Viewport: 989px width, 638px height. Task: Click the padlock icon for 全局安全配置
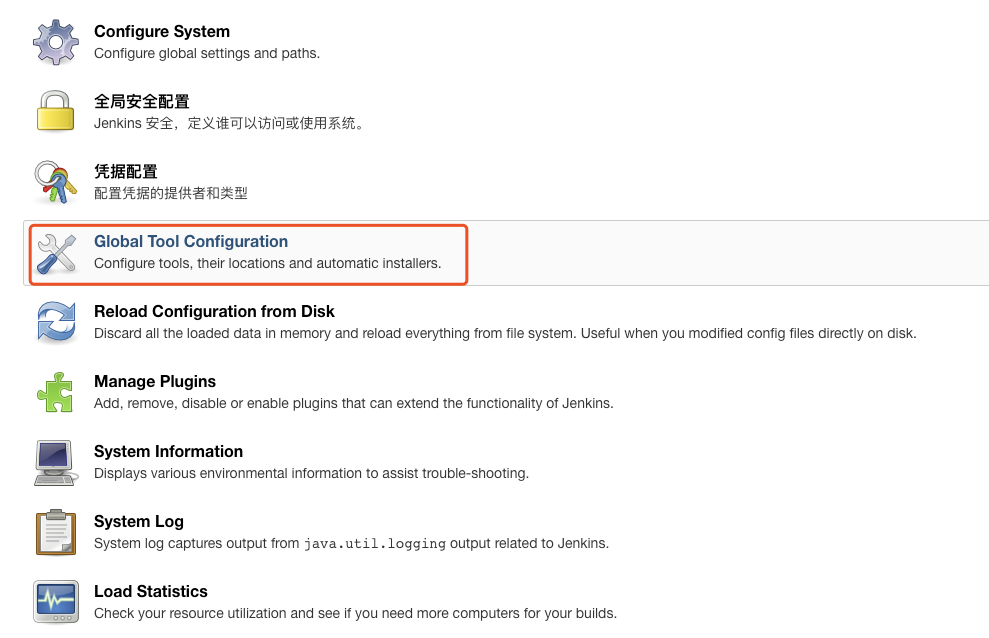(55, 112)
